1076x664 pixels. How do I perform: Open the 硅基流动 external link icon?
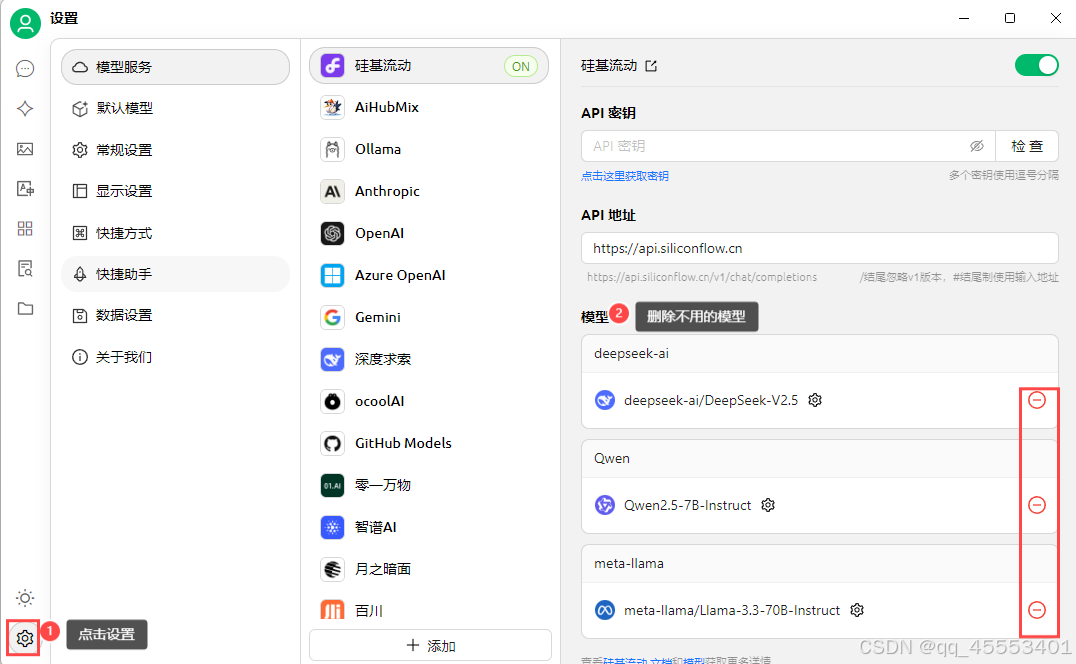coord(651,66)
